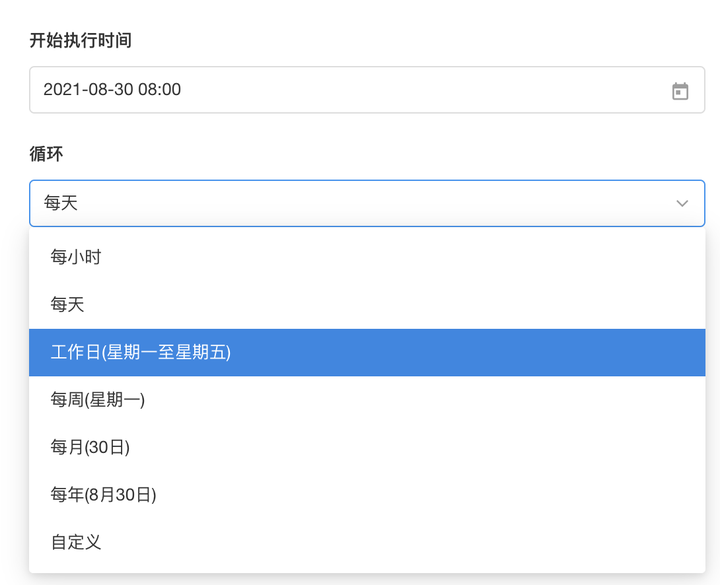Click the 循环 field label
This screenshot has width=720, height=585.
(47, 154)
